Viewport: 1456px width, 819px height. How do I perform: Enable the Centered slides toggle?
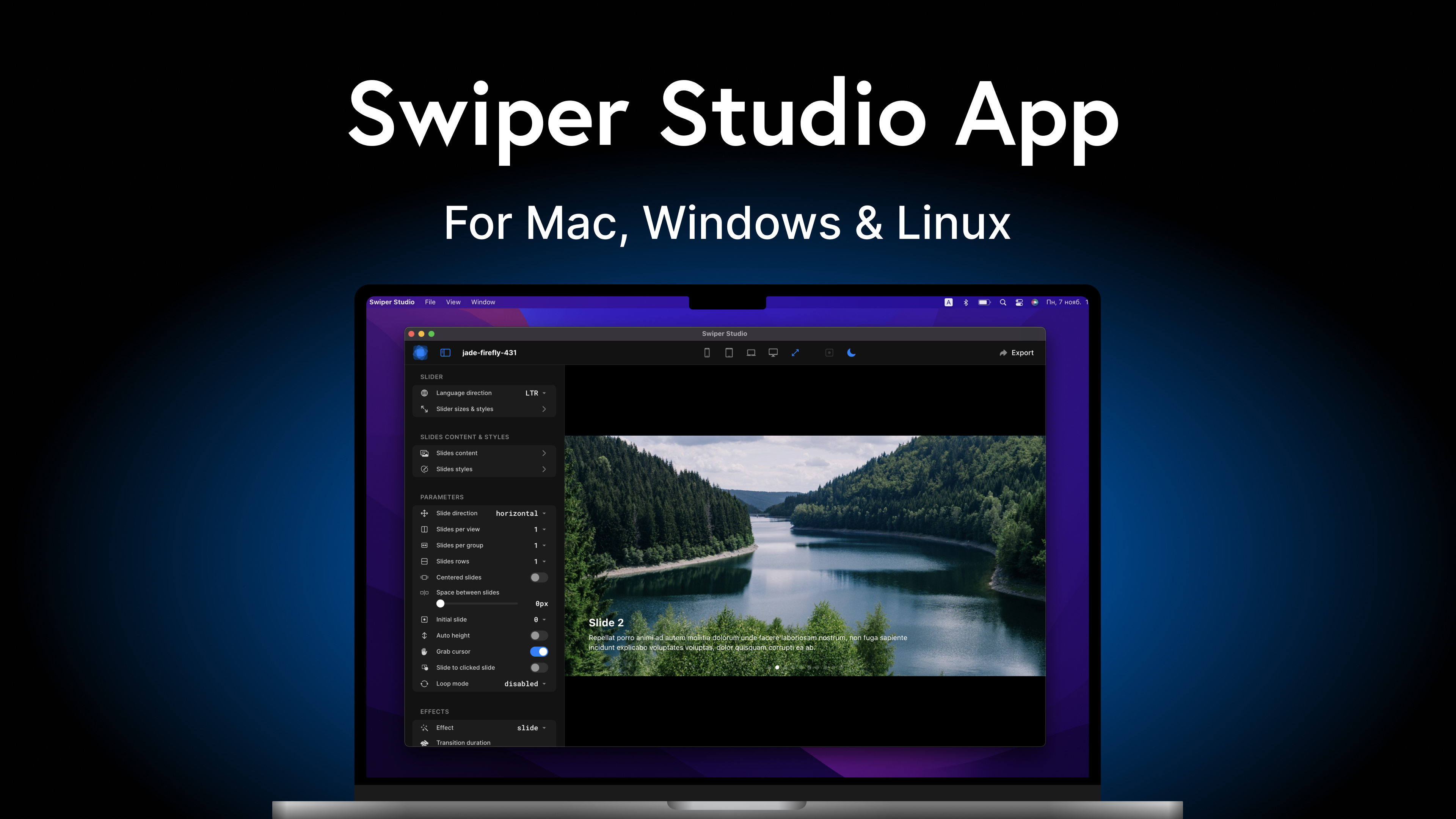click(539, 577)
